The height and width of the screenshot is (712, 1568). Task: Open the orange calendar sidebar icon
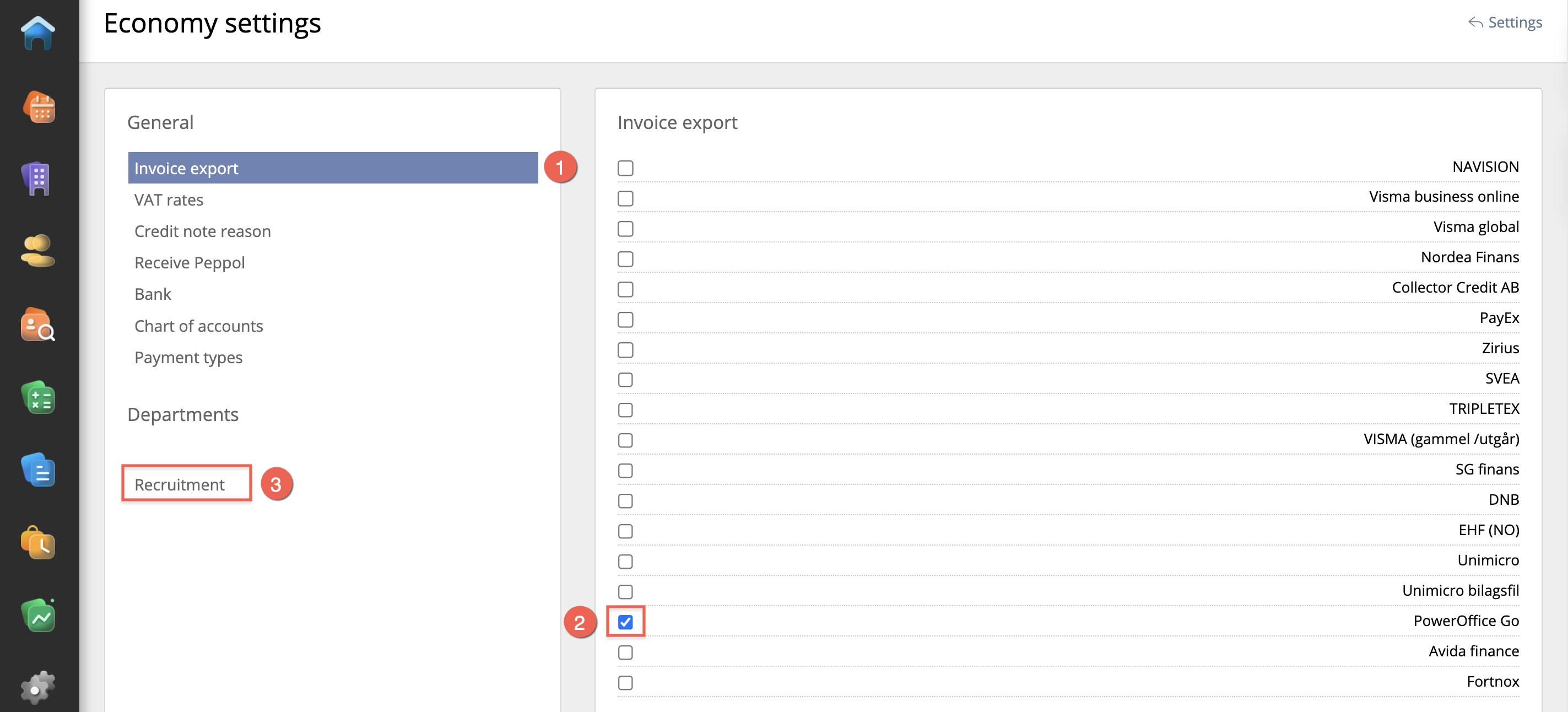39,106
